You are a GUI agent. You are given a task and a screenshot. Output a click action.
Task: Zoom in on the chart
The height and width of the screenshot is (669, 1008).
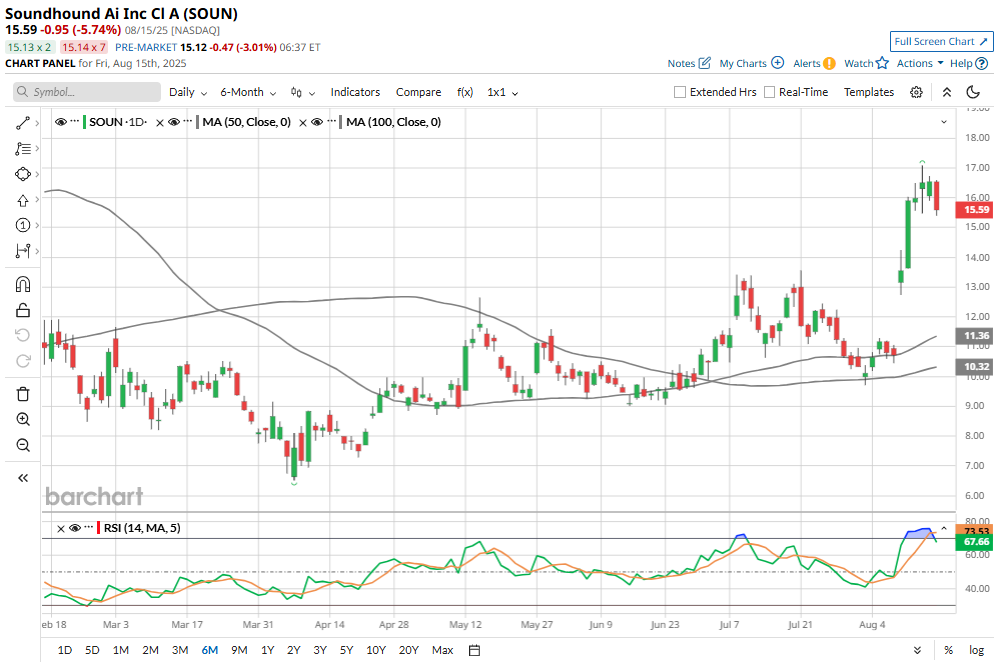23,419
